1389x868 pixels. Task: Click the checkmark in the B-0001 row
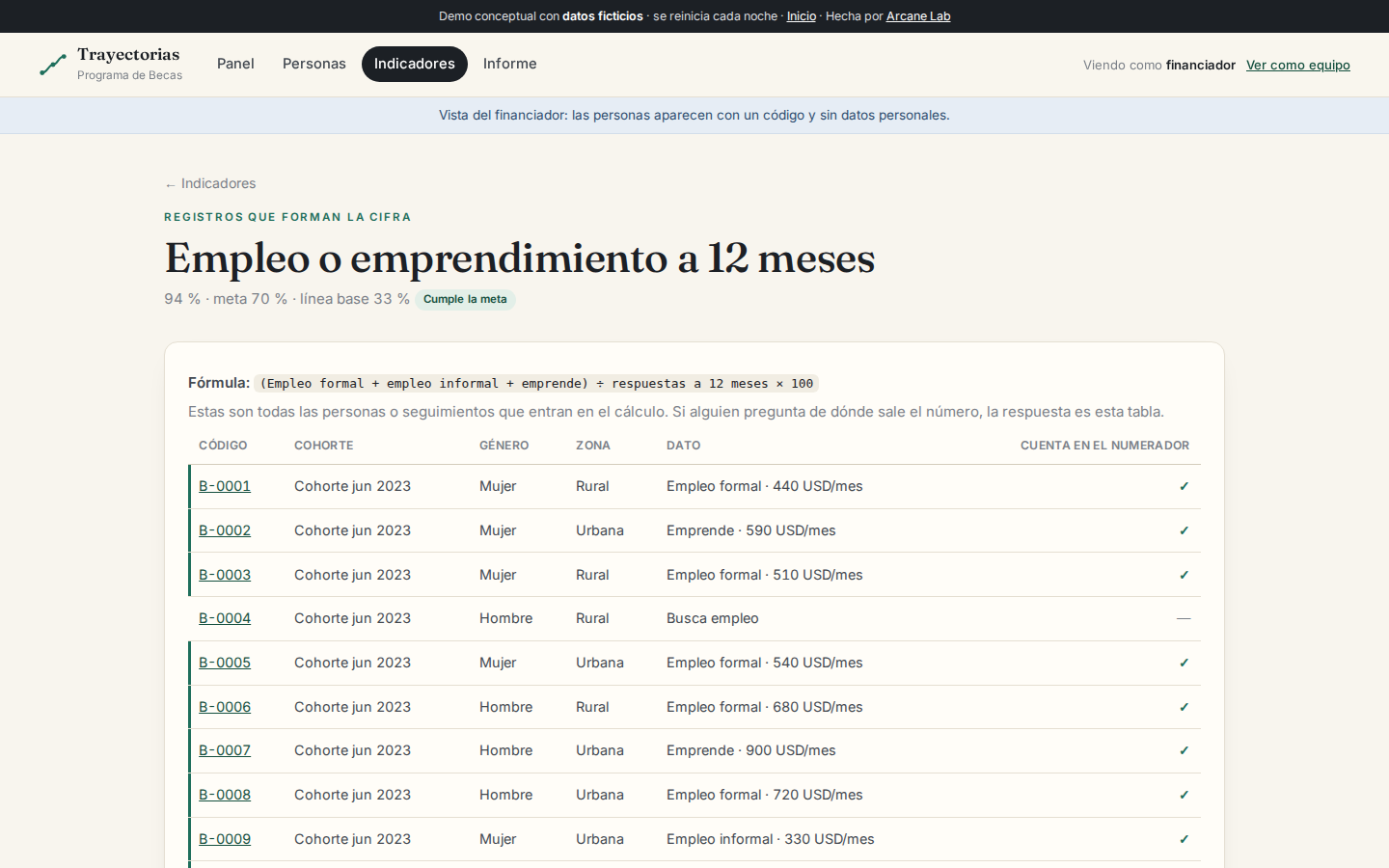point(1184,486)
